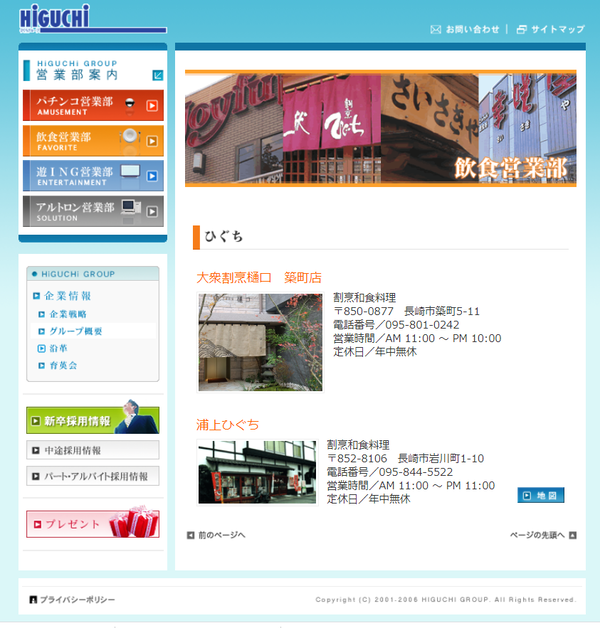Open パート・アルバイト採用情報 button
The image size is (600, 628).
[x=93, y=476]
